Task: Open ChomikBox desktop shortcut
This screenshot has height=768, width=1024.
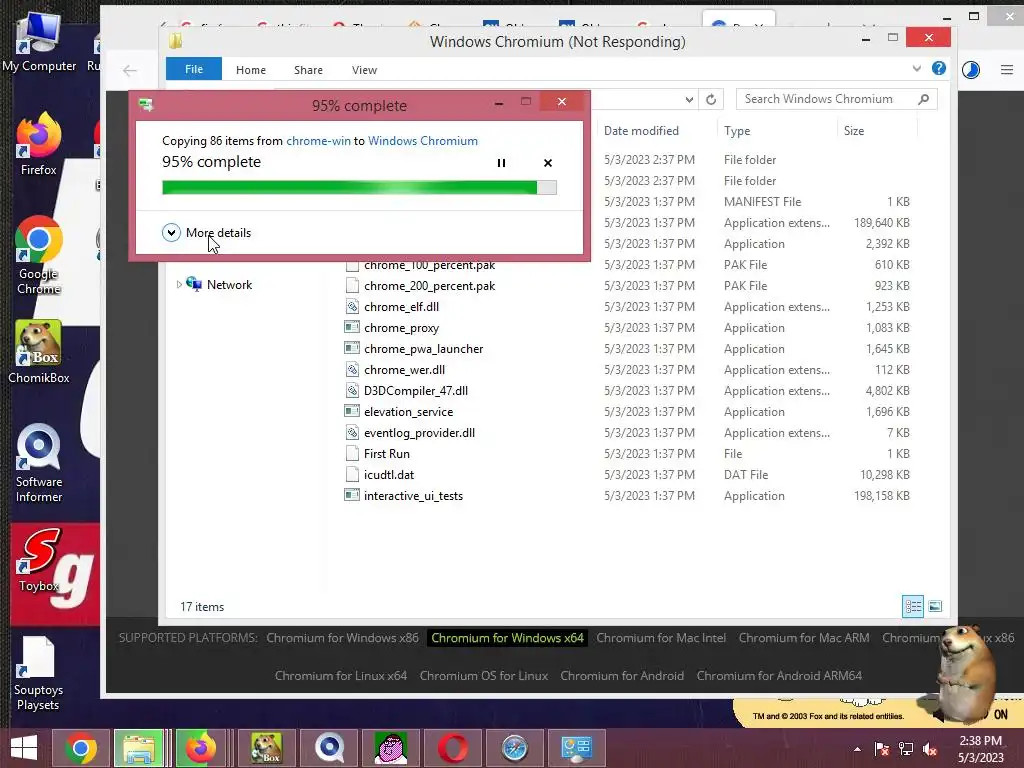Action: click(39, 352)
